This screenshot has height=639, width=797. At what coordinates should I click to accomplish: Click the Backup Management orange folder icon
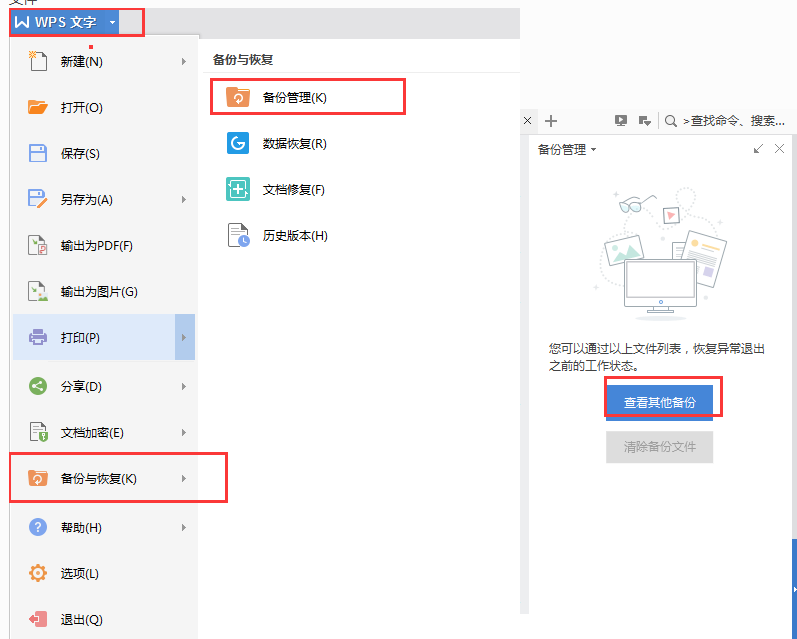coord(238,97)
